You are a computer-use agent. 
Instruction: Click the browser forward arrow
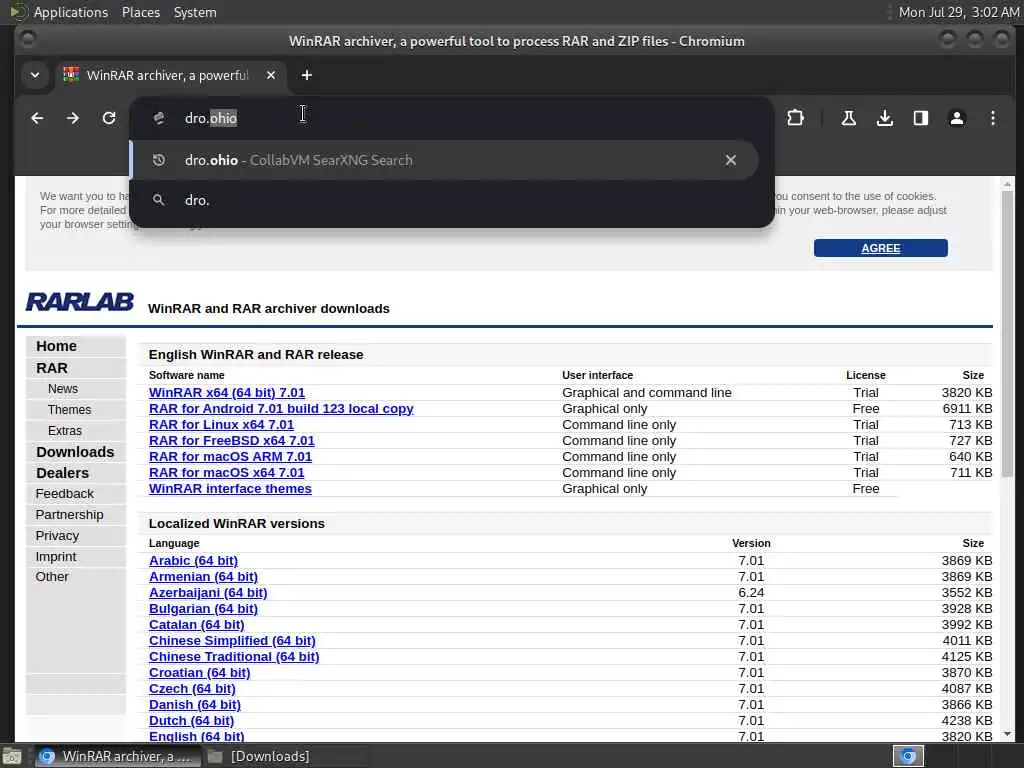pos(72,118)
